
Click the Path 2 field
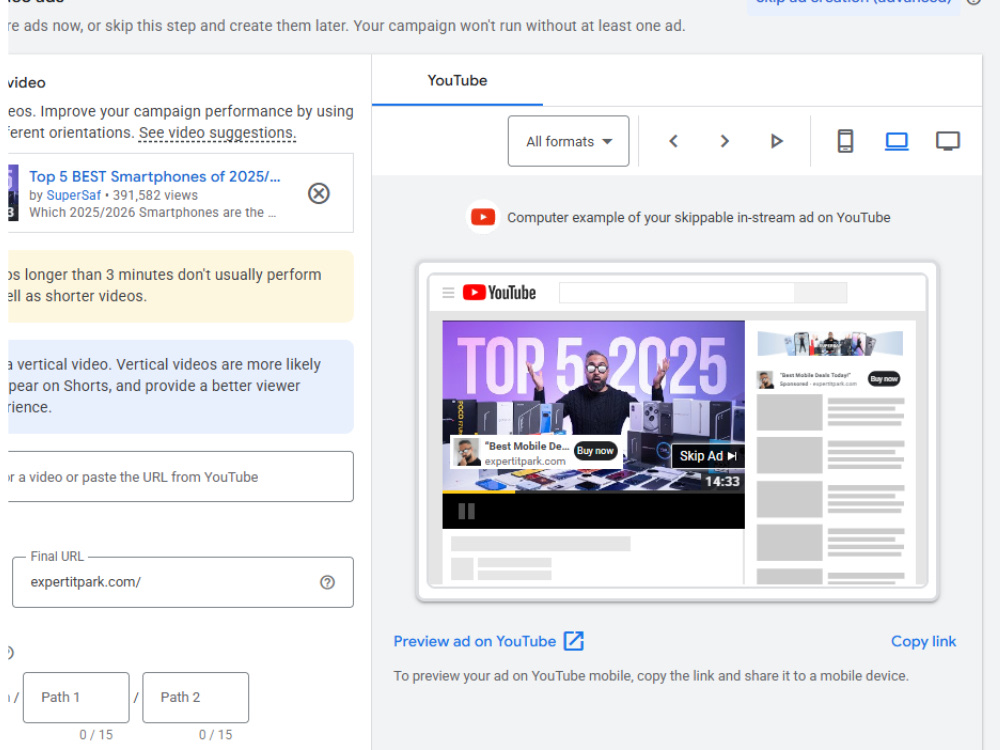pos(196,697)
